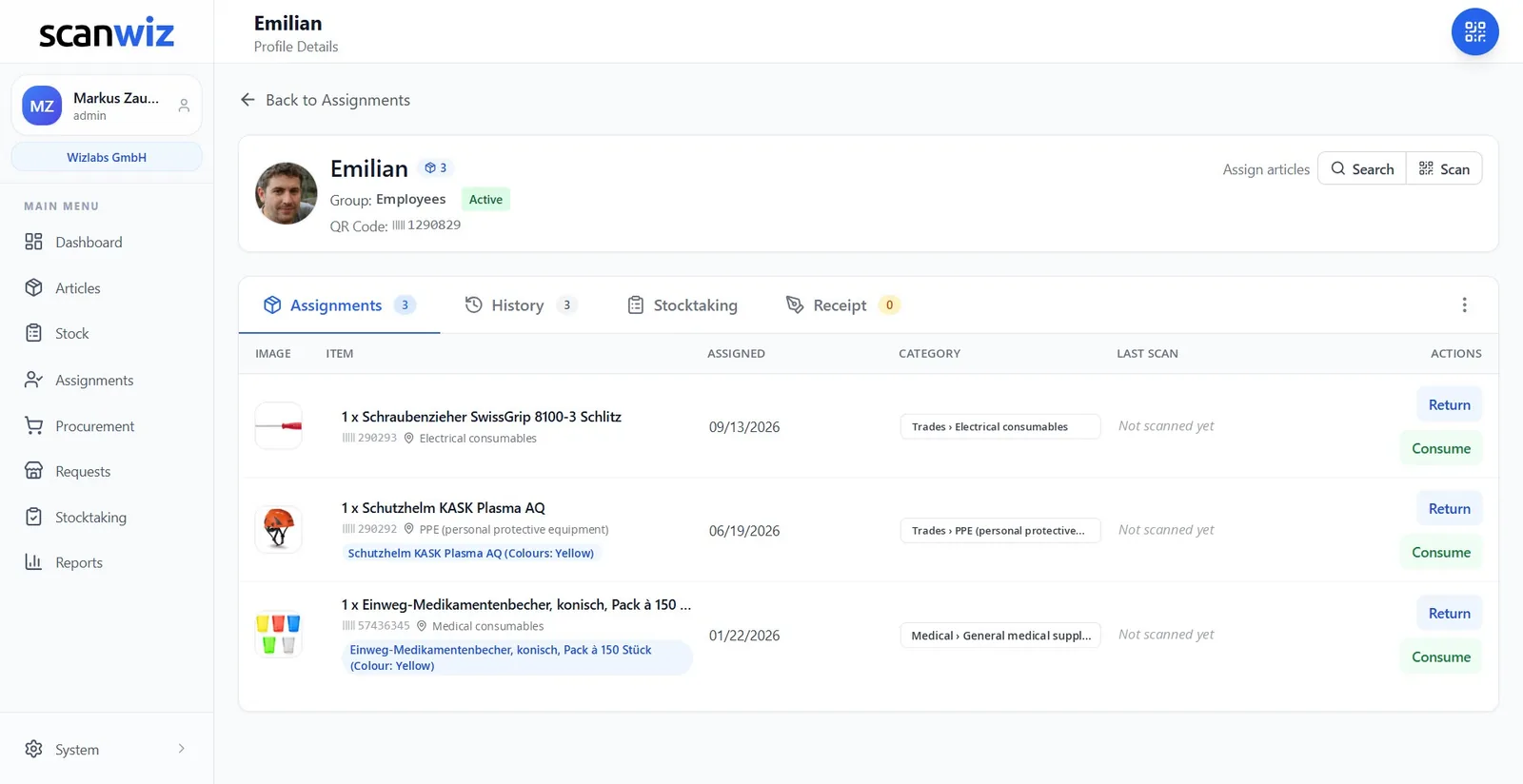
Task: Consume the Einweg-Medikamentenbecher item
Action: coord(1440,657)
